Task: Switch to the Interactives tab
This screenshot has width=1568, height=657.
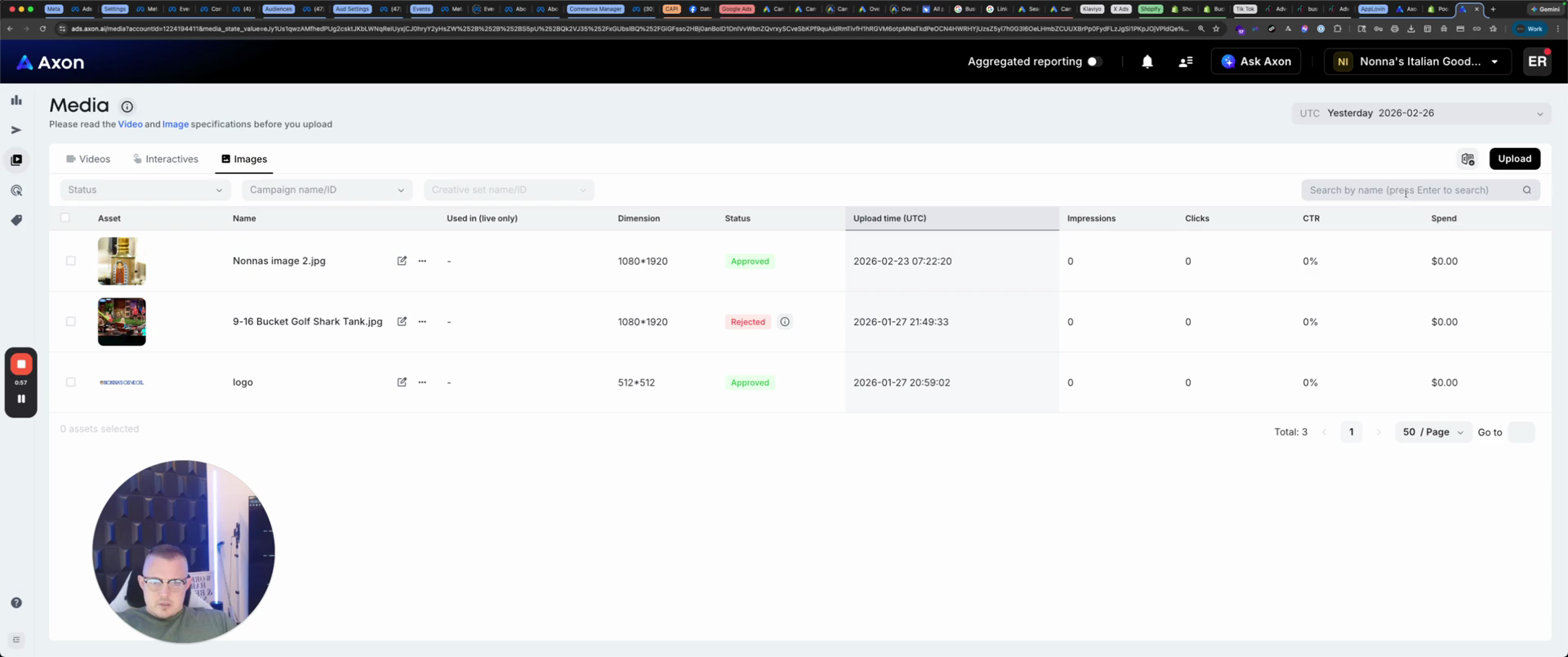Action: pyautogui.click(x=166, y=159)
